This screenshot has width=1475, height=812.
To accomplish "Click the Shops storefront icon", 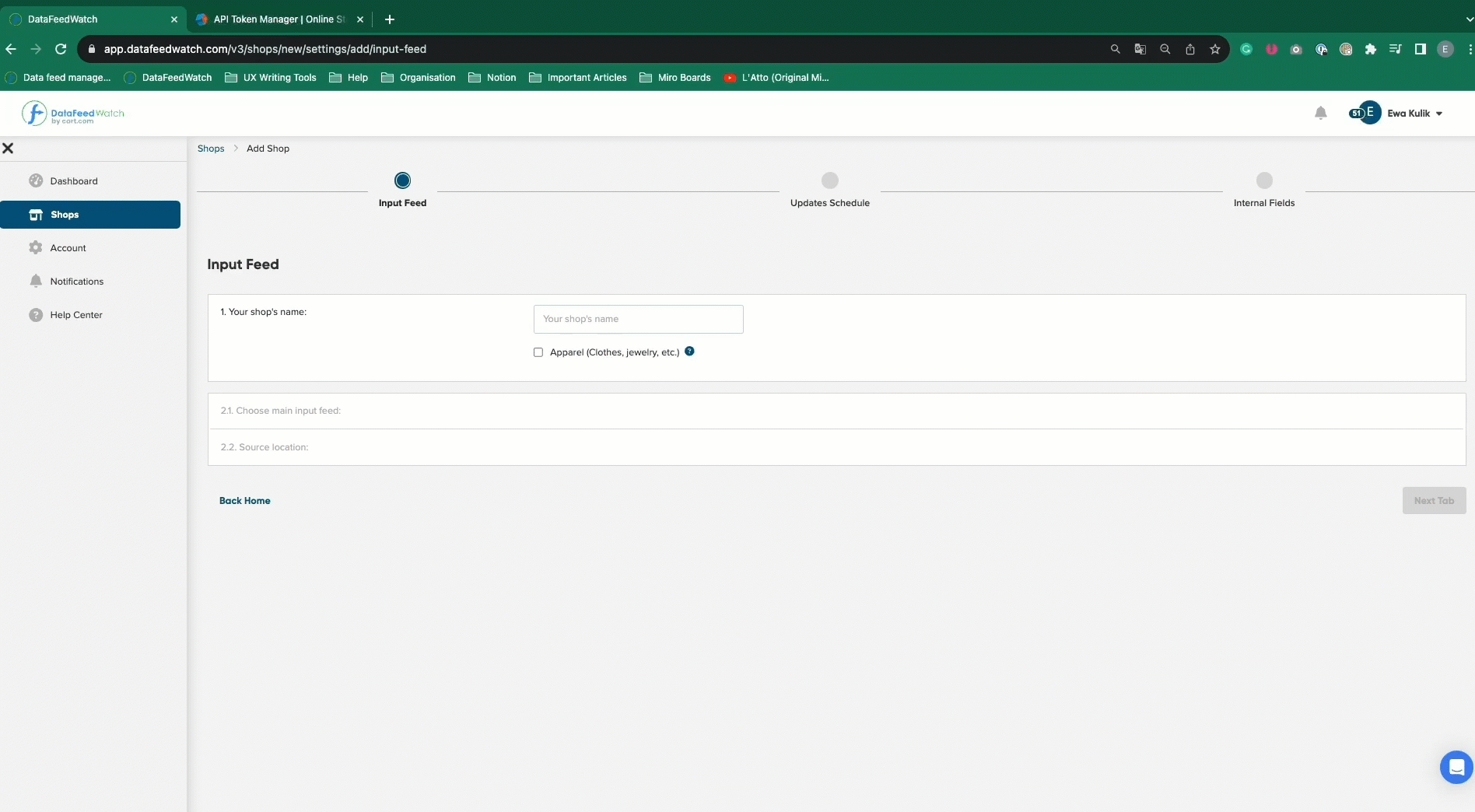I will [36, 215].
